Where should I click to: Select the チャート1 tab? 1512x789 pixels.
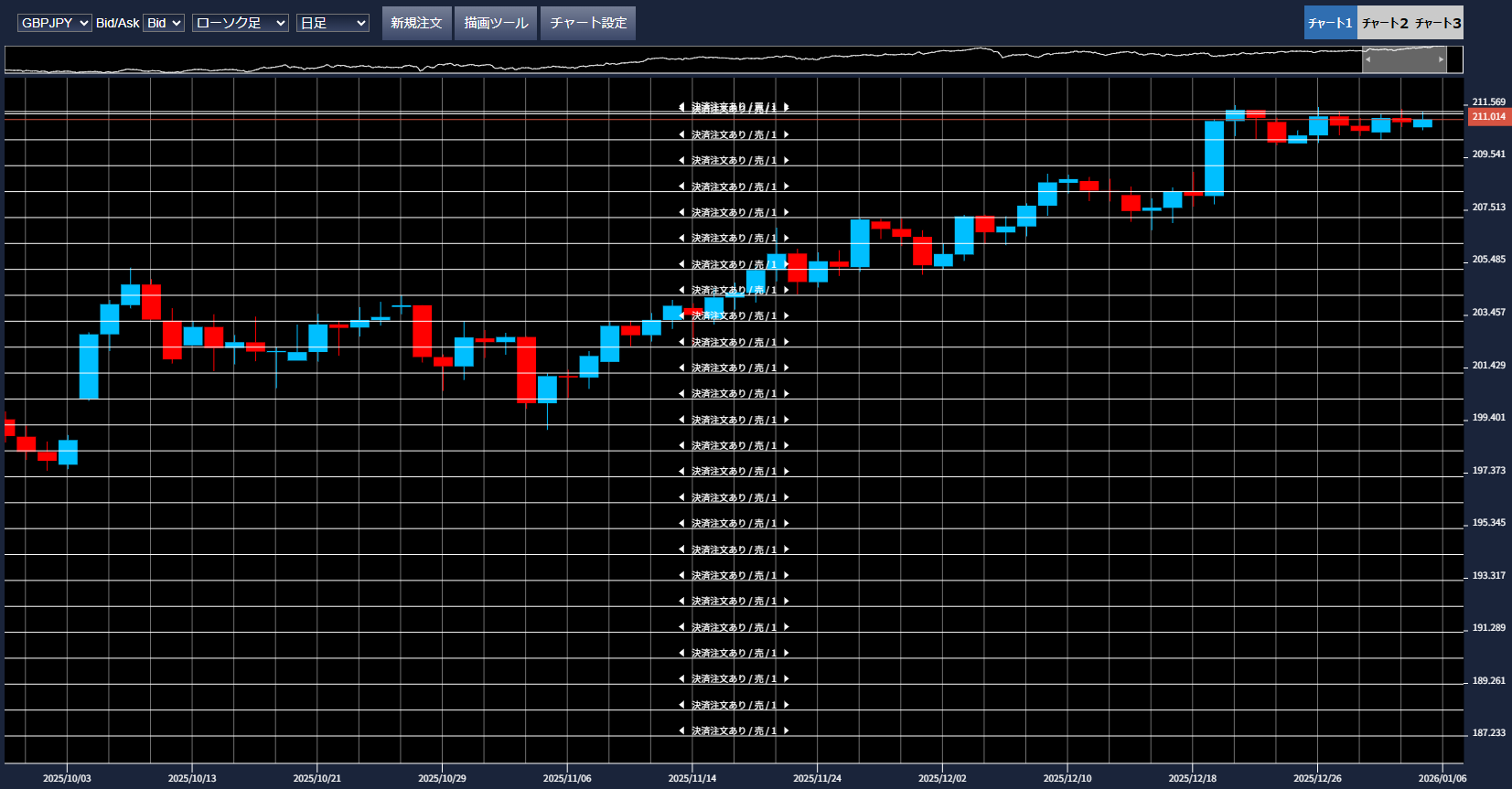tap(1330, 23)
